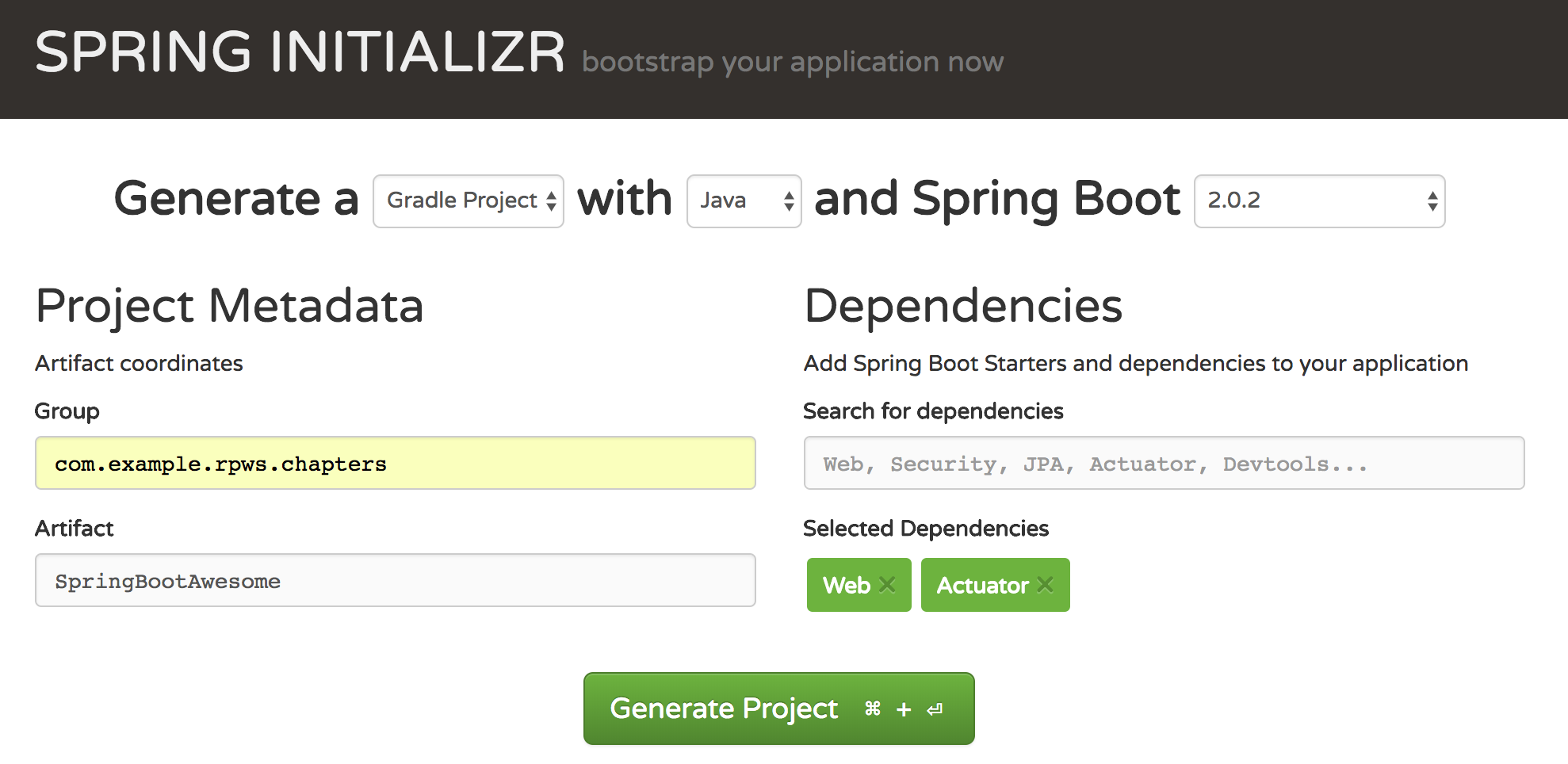Click the Selected Dependencies label

pos(926,529)
